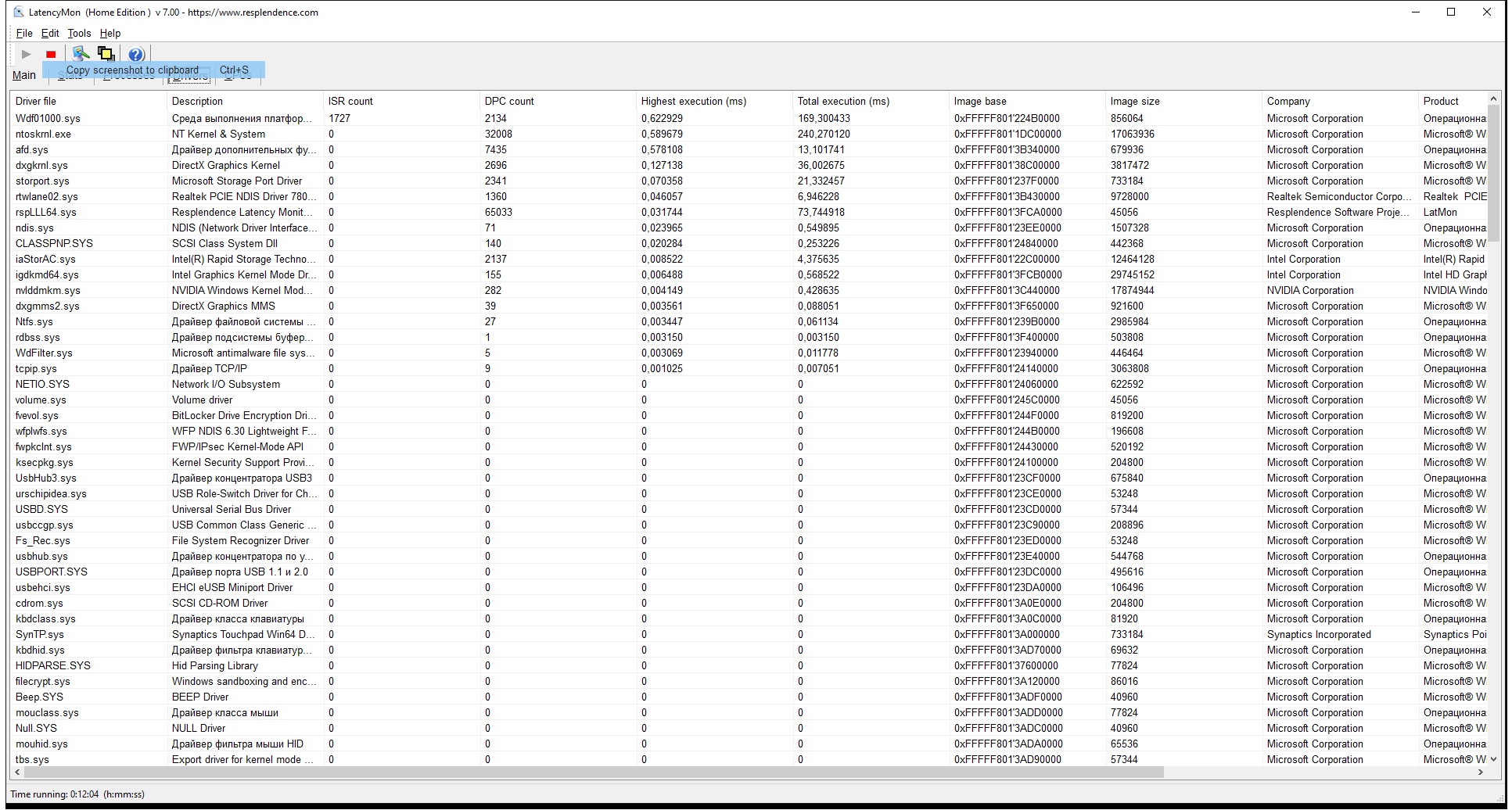Select the ntoskrnl.exe driver row
Viewport: 1512px width, 810px height.
(749, 134)
